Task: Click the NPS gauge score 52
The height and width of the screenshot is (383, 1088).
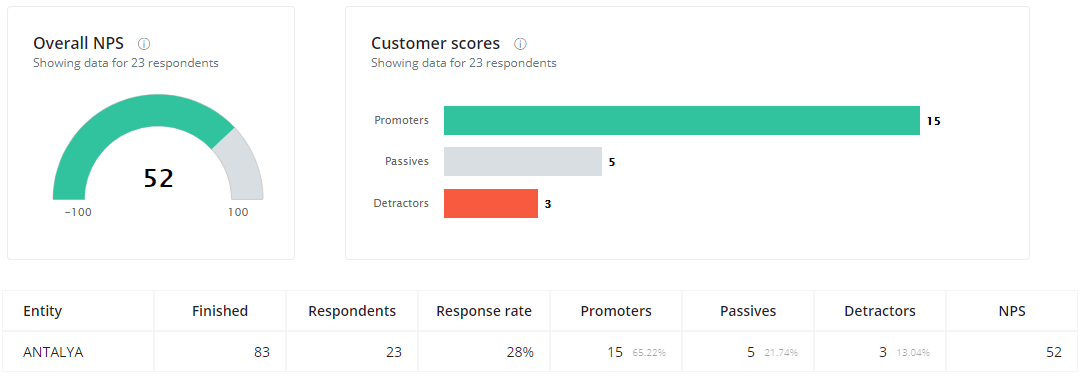Action: point(158,178)
